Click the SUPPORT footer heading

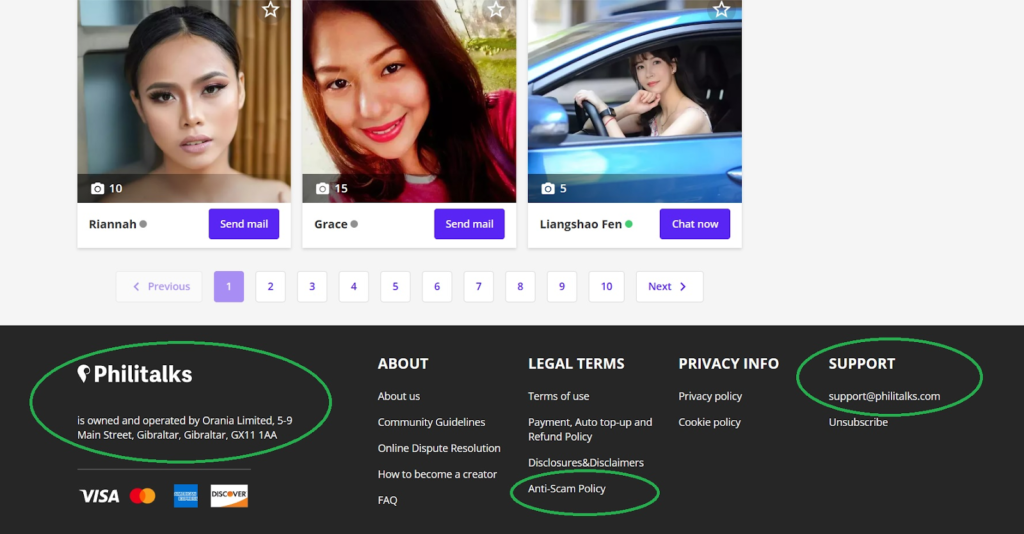[861, 364]
